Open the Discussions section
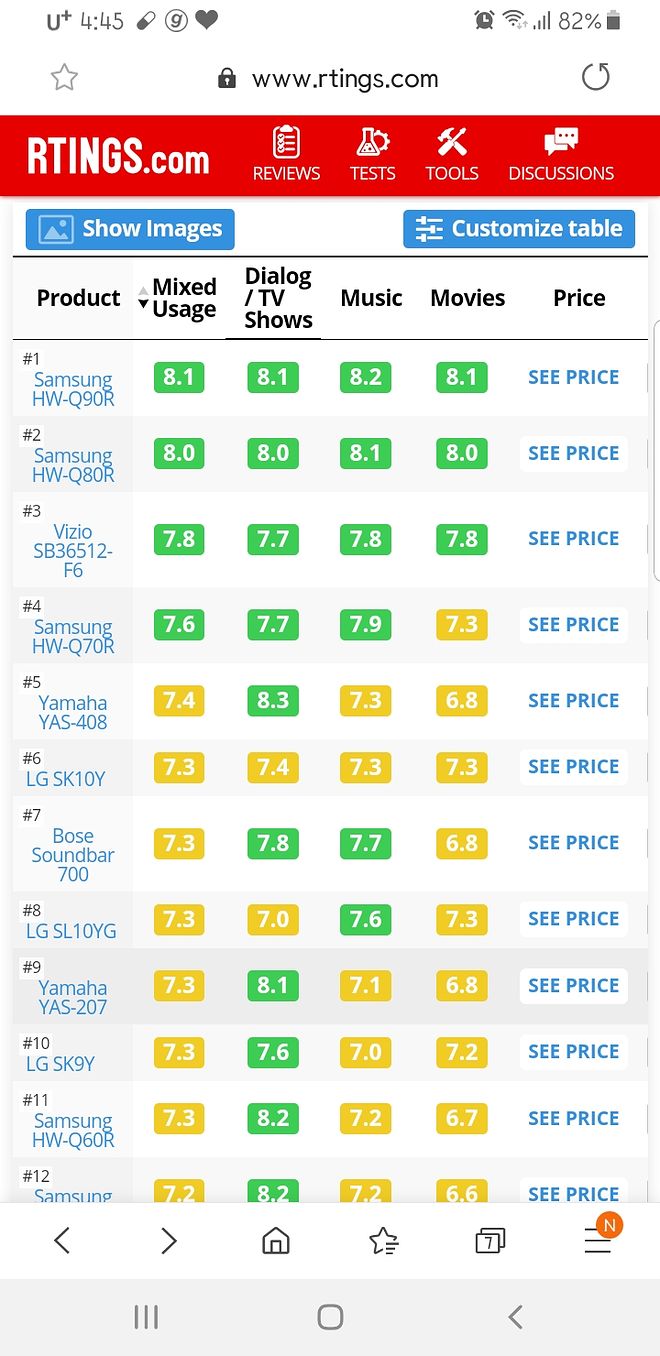 pos(561,155)
